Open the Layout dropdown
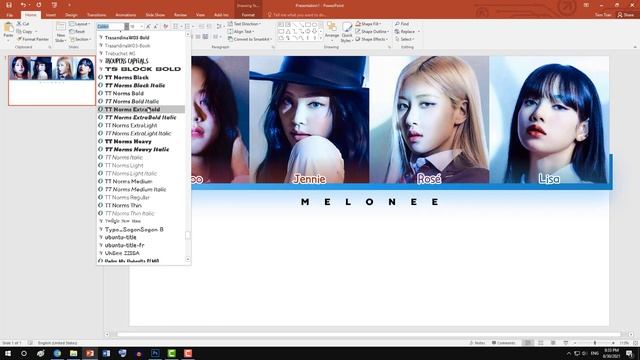Viewport: 640px width, 360px height. click(80, 24)
